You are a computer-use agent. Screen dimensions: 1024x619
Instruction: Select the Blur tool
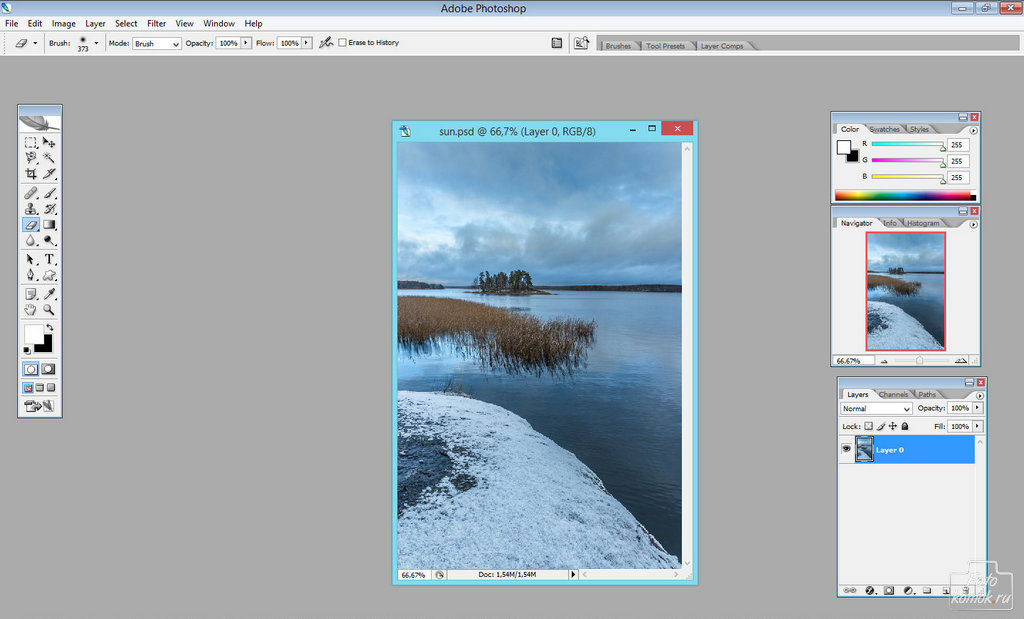[x=31, y=240]
